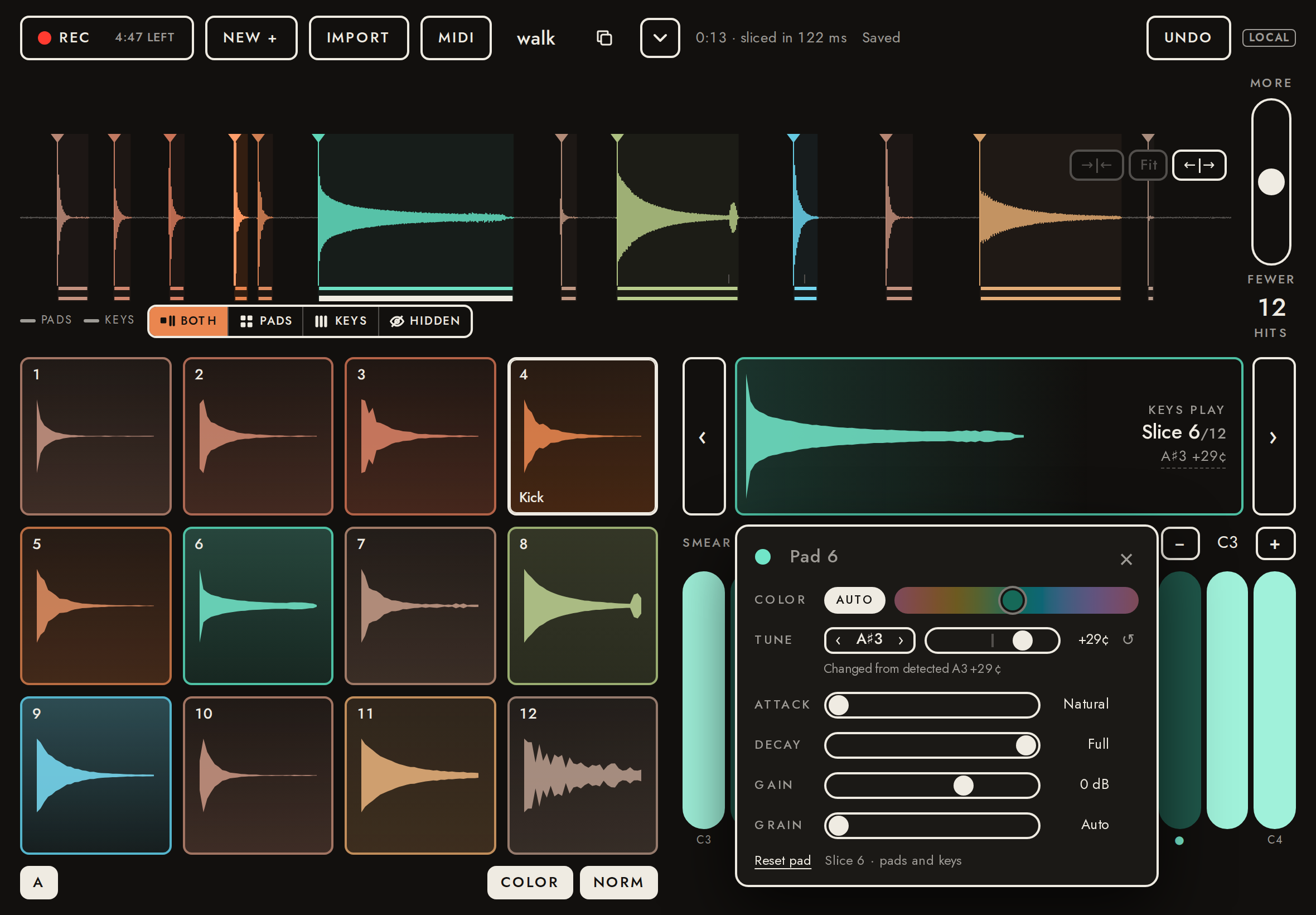Trigger the blue pad 9
1316x915 pixels.
tap(96, 775)
